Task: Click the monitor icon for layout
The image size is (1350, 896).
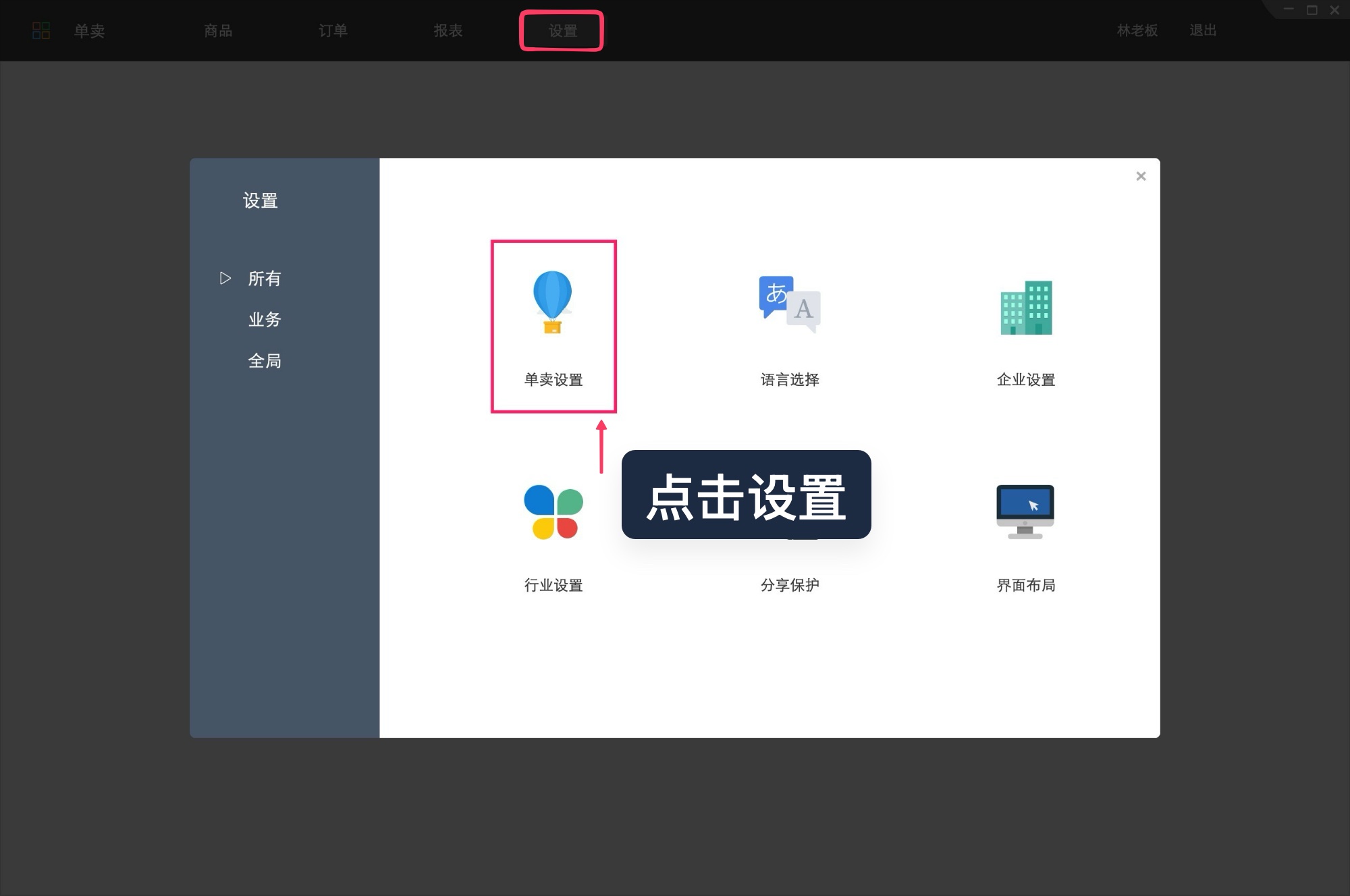Action: pos(1024,513)
